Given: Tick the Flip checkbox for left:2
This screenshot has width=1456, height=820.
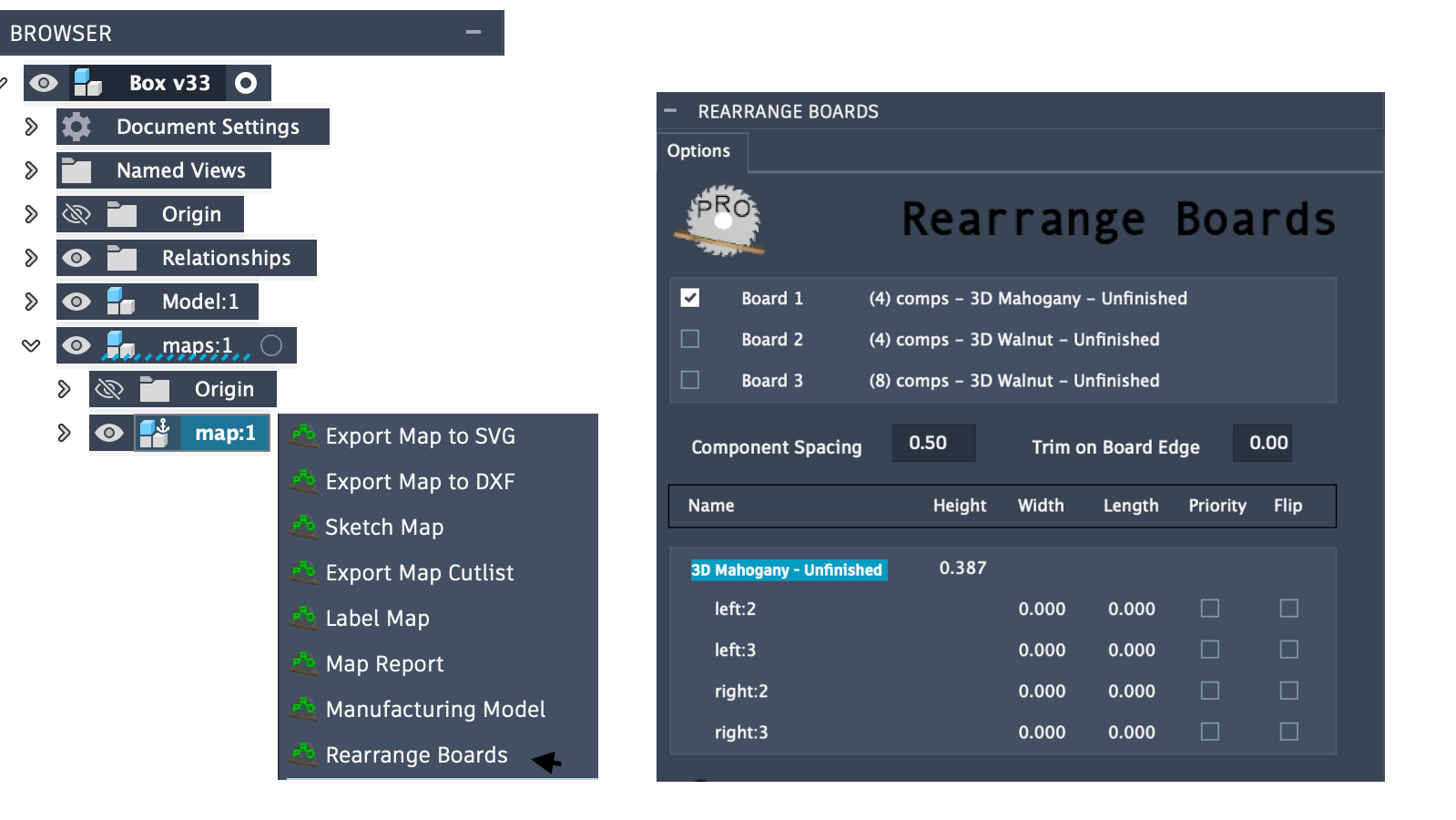Looking at the screenshot, I should coord(1288,609).
